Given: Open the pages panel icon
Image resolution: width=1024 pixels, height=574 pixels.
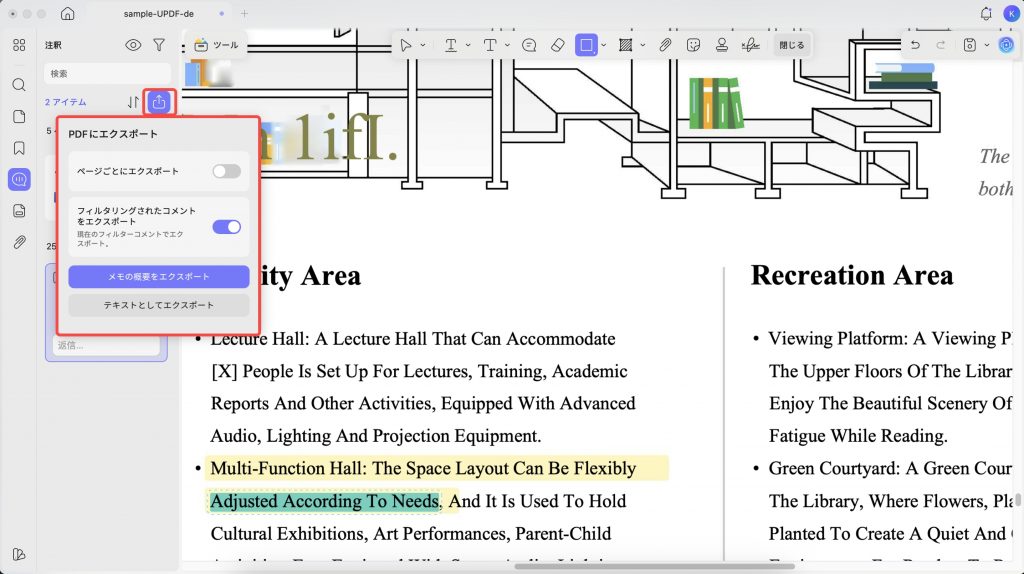Looking at the screenshot, I should pos(19,116).
